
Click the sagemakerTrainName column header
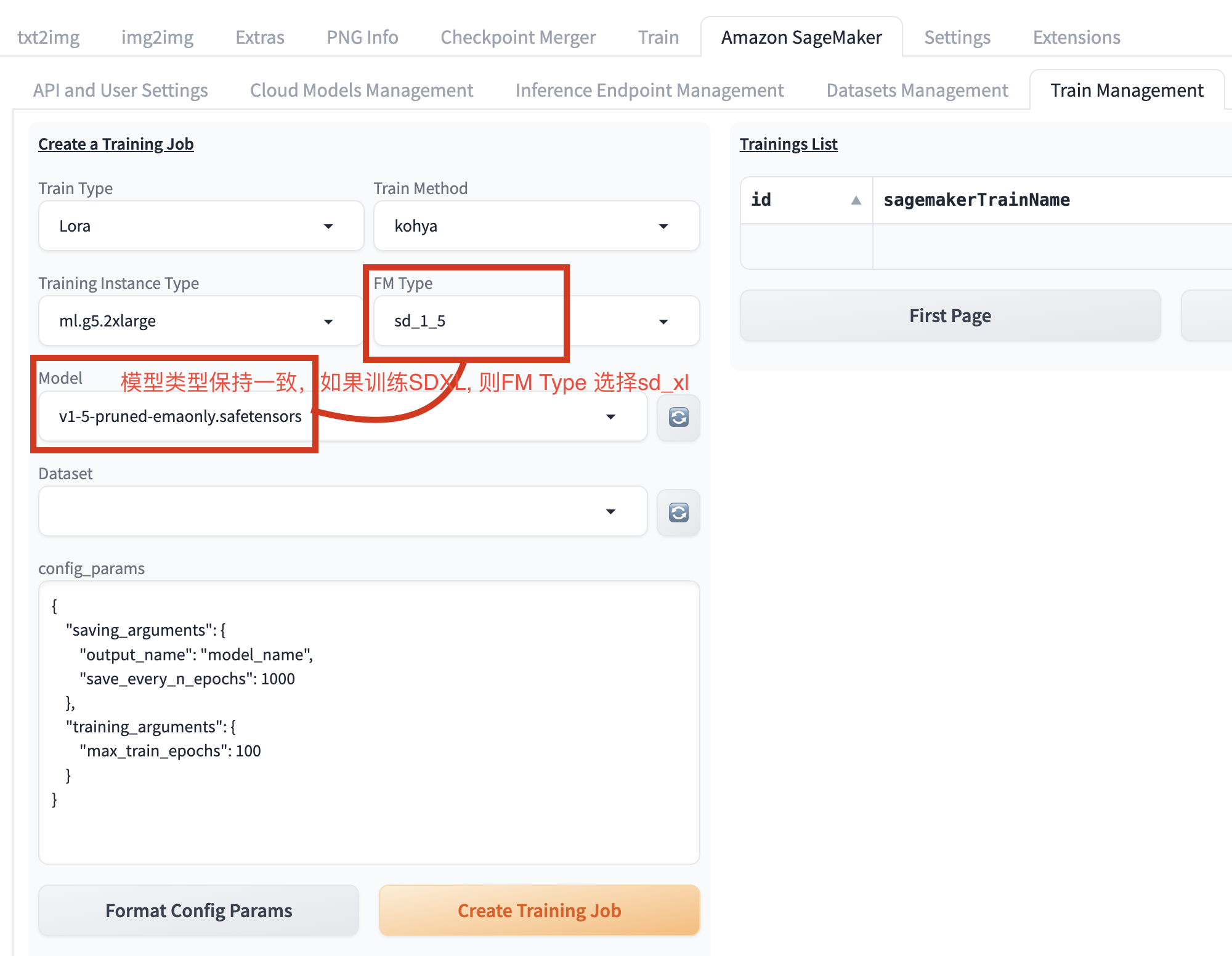click(976, 200)
